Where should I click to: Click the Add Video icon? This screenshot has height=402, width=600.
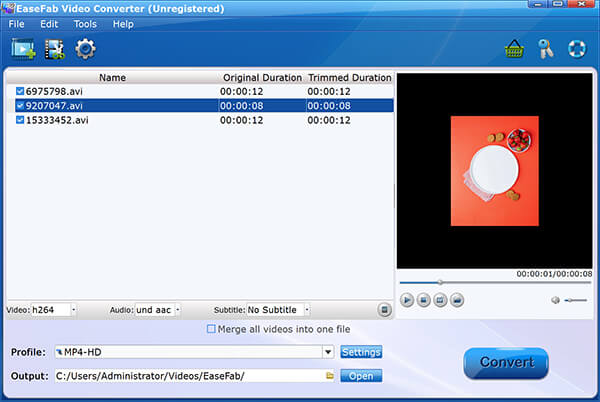click(23, 49)
